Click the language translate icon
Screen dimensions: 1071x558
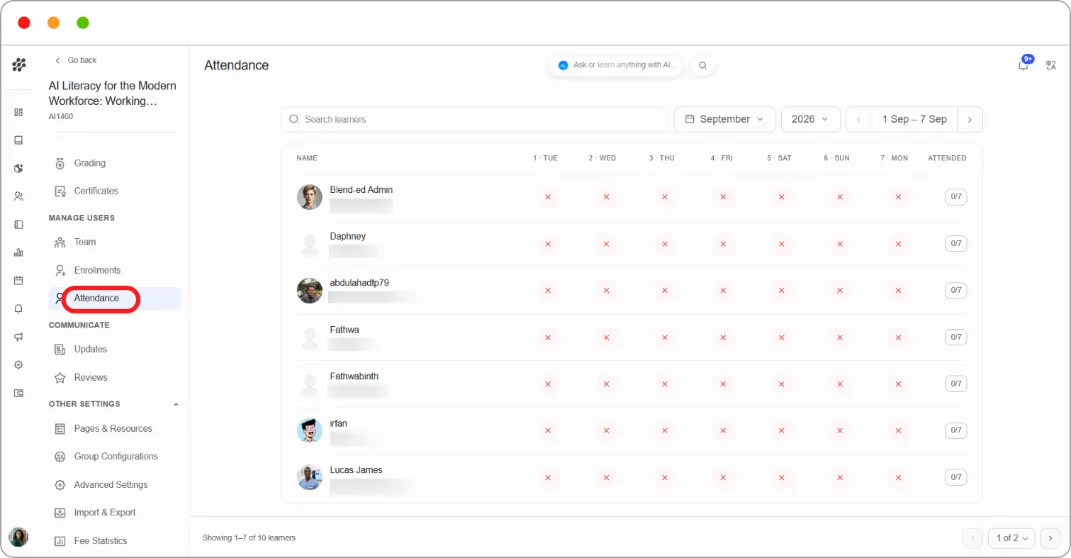[1051, 65]
